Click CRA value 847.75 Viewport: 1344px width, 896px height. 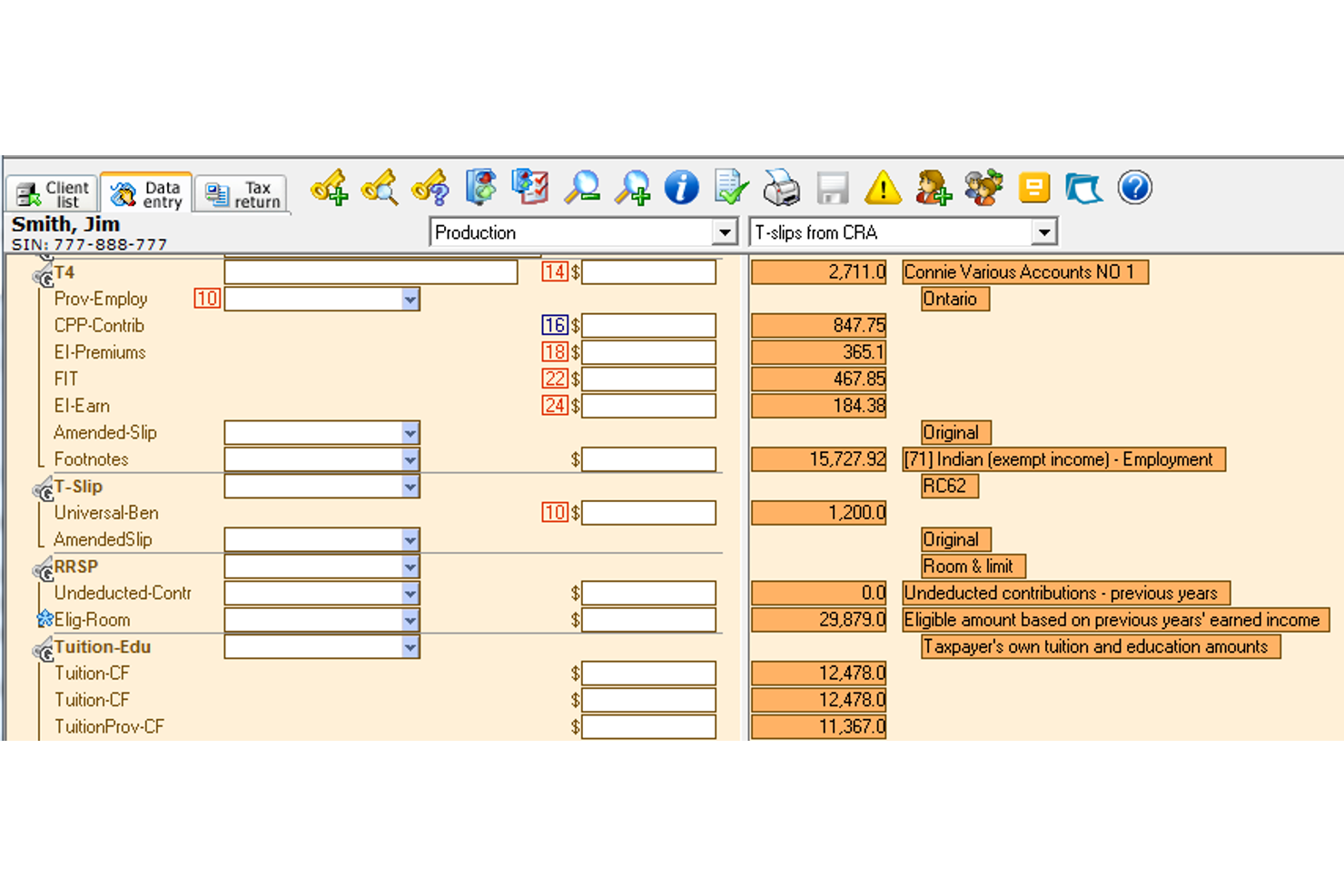819,326
